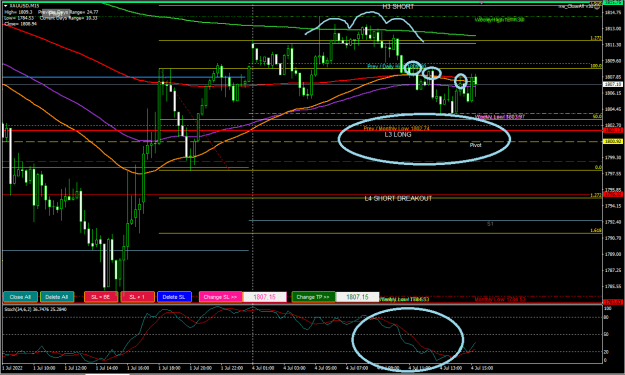The width and height of the screenshot is (625, 375).
Task: Focus the pink stop loss value field 1807.15
Action: 265,297
